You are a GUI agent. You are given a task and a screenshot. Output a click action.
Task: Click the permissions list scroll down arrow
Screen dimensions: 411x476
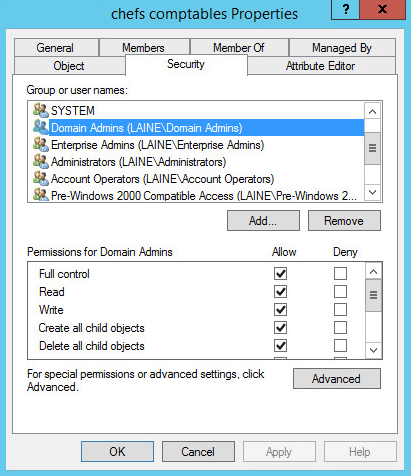373,350
